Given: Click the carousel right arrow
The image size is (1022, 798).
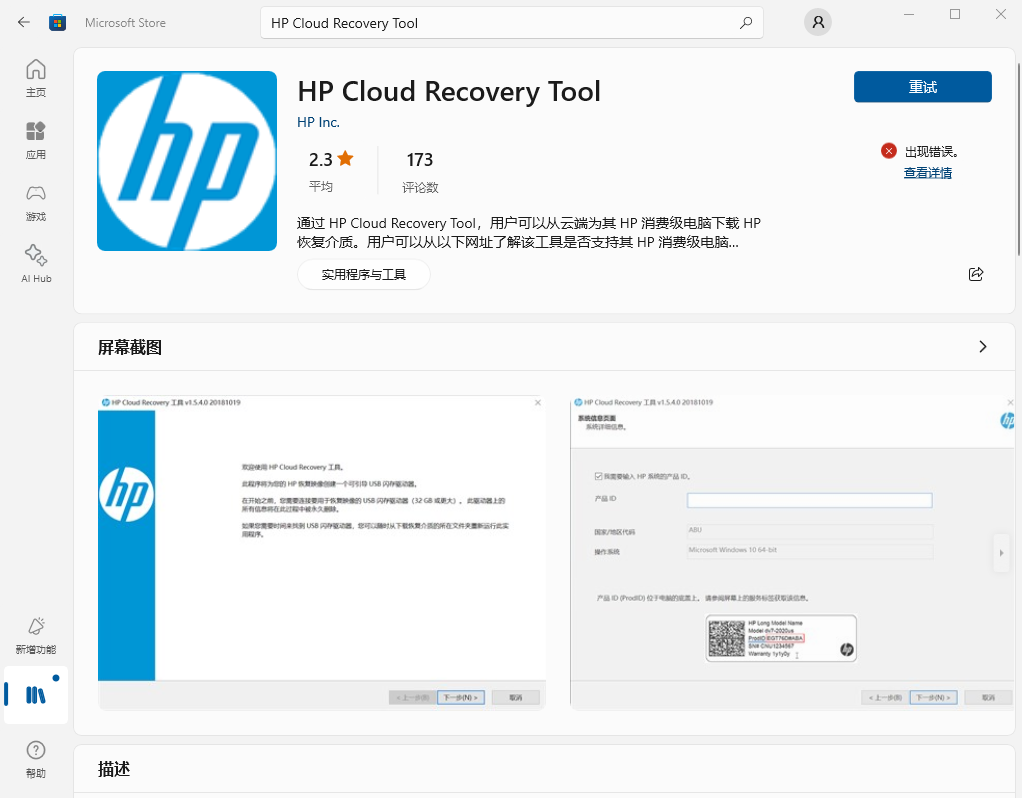Looking at the screenshot, I should click(1001, 552).
